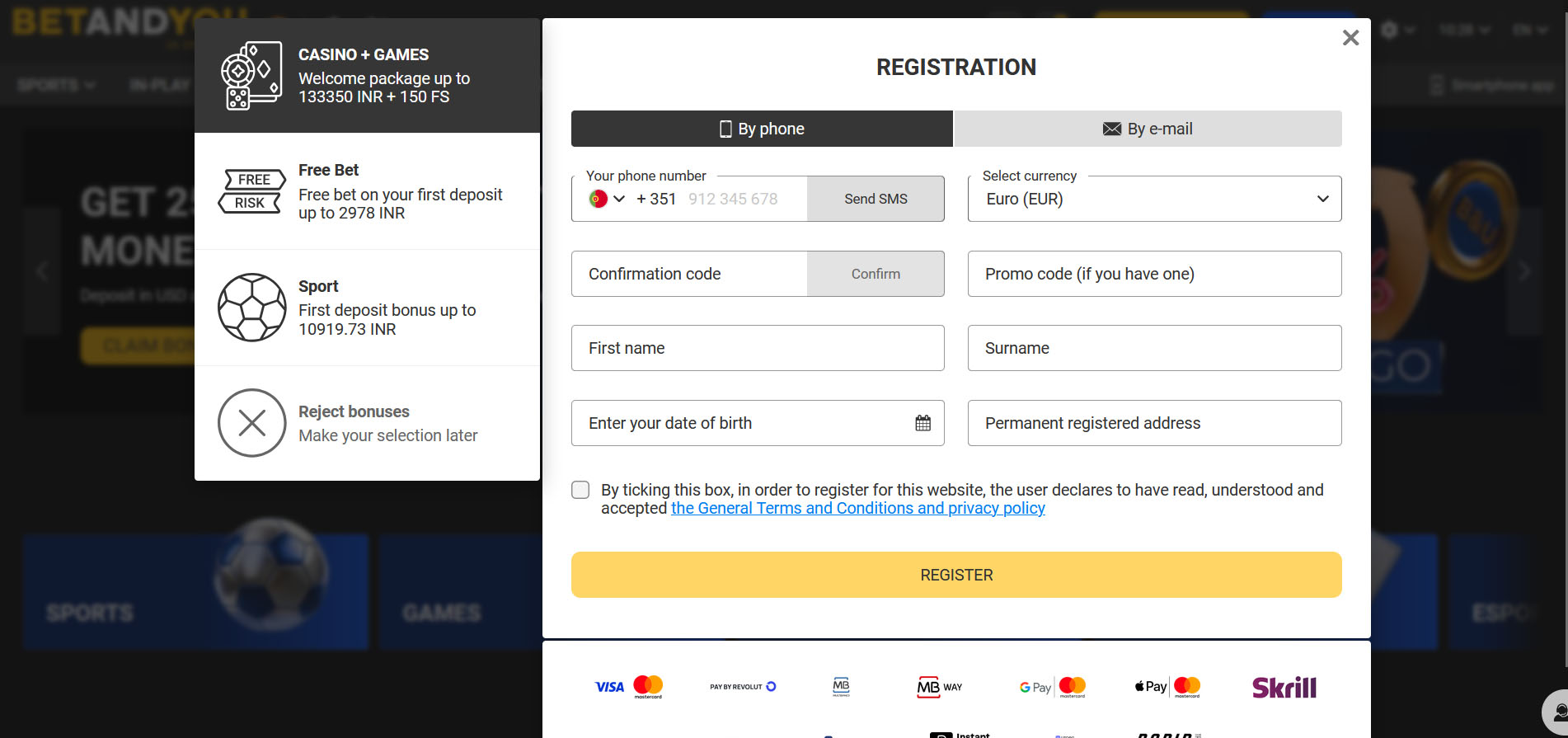Click the Skrill payment logo

point(1284,687)
